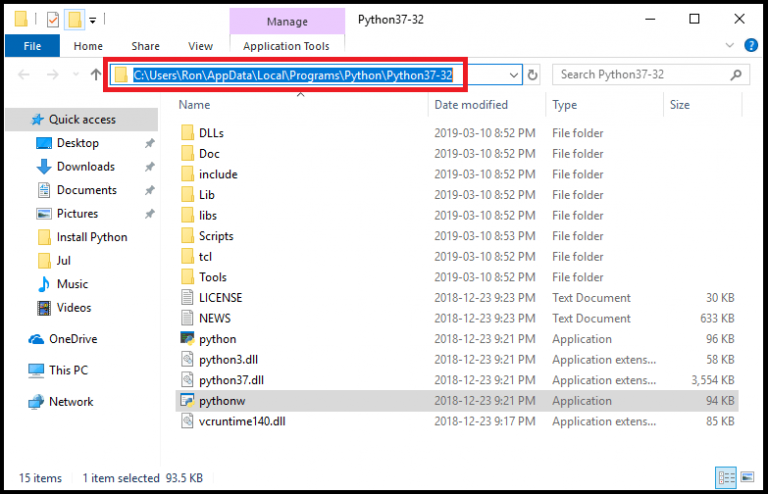Select Network in navigation pane
The image size is (768, 494).
[x=71, y=401]
